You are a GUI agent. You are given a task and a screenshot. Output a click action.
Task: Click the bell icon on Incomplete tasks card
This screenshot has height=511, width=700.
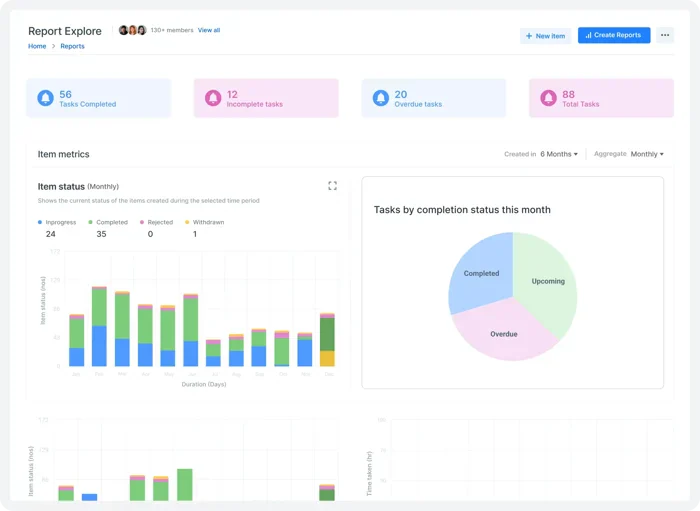(x=213, y=98)
